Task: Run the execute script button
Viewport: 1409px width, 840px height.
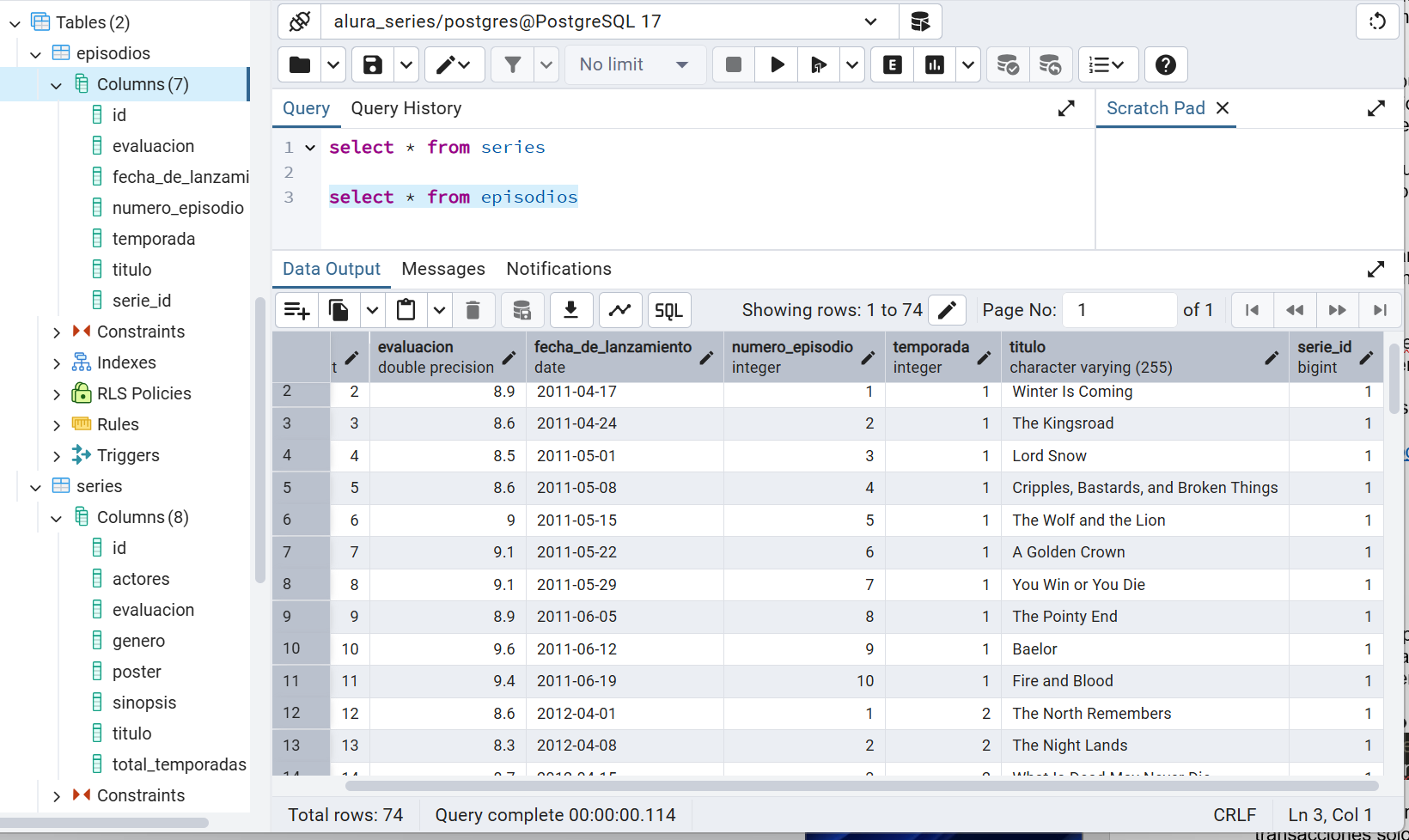Action: pyautogui.click(x=819, y=64)
